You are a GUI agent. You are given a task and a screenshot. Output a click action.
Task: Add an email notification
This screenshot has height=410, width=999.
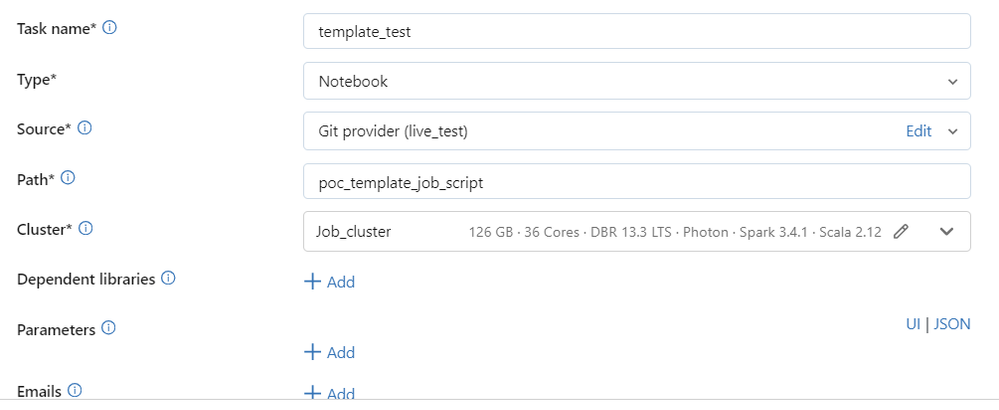(x=330, y=393)
